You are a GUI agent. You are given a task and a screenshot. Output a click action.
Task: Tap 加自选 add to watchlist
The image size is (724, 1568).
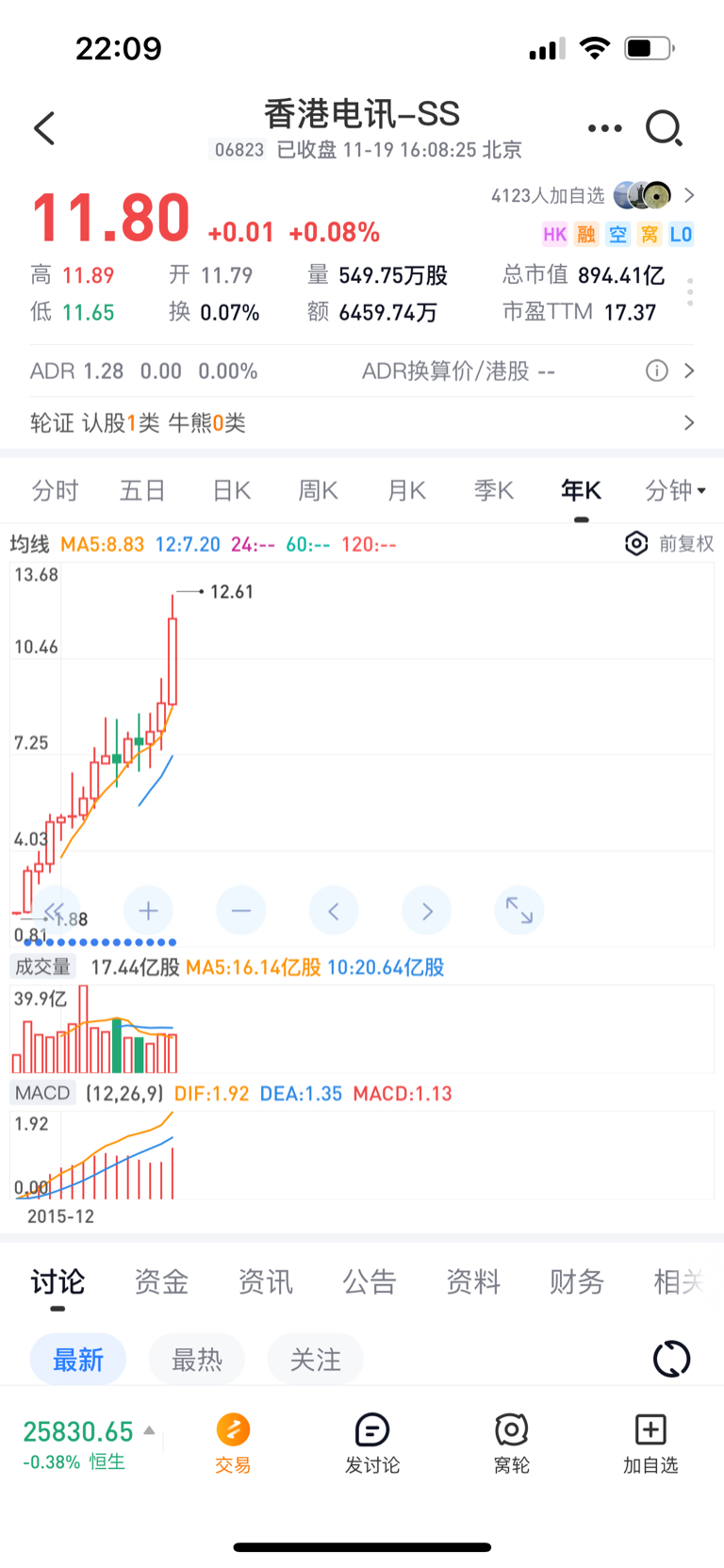tap(650, 1444)
